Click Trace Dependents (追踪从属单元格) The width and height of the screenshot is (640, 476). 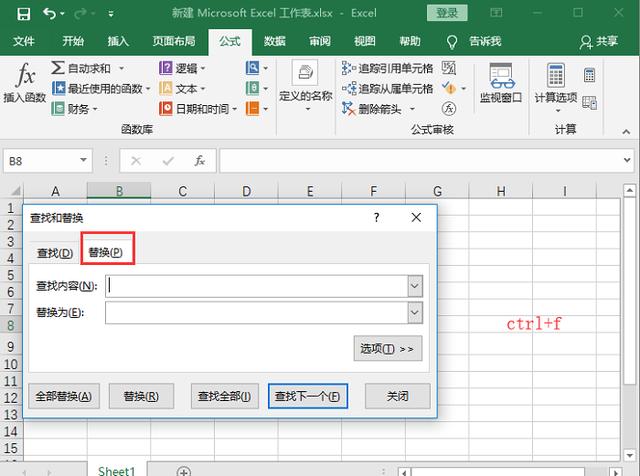point(387,88)
